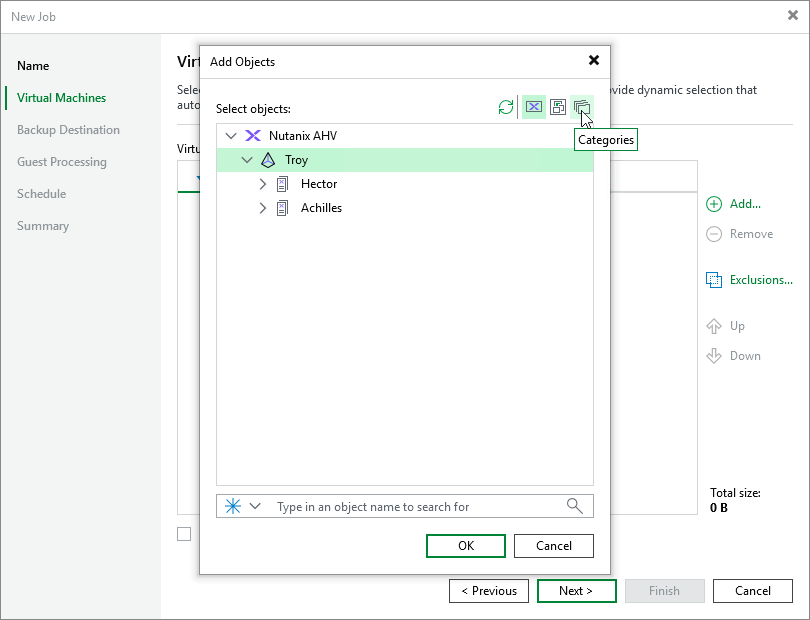The width and height of the screenshot is (810, 620).
Task: Click the green Add plus icon
Action: tap(714, 204)
